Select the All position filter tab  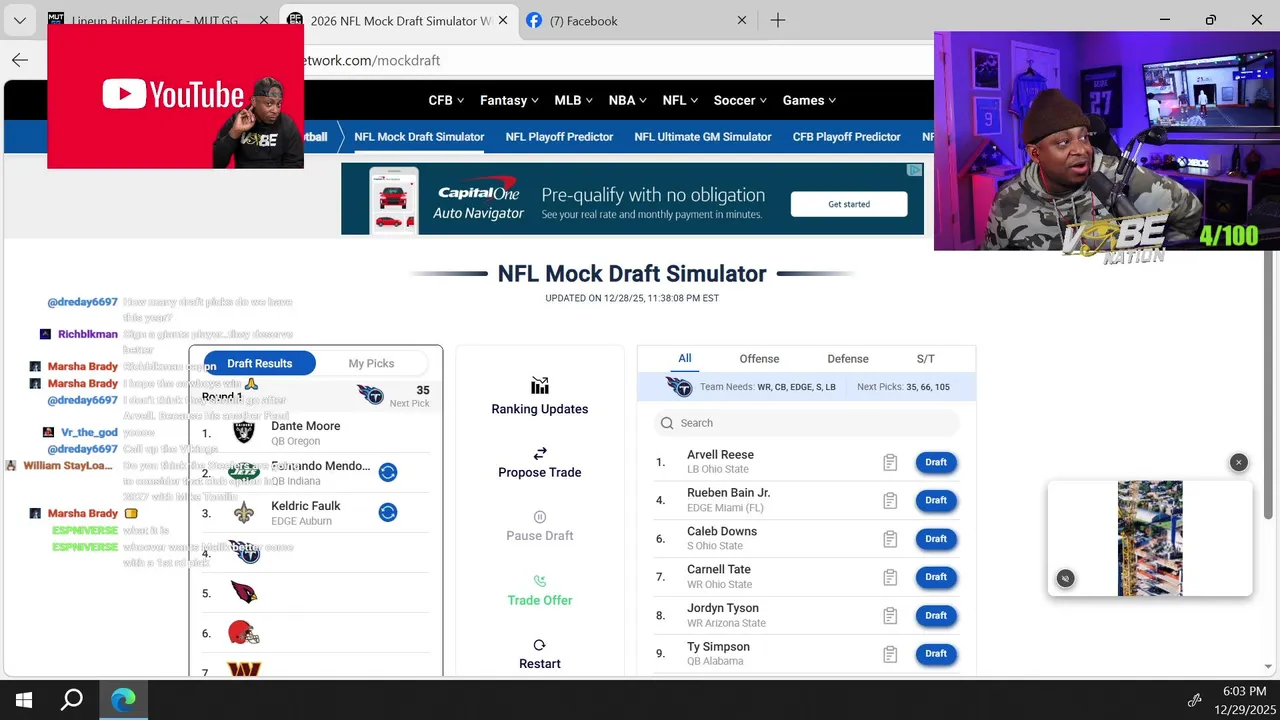[685, 358]
